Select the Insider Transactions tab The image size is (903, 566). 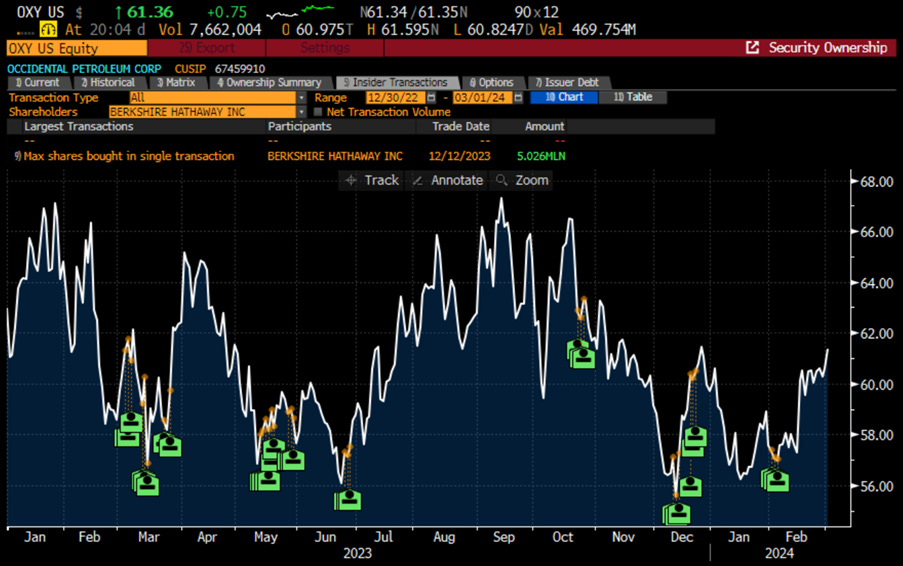pyautogui.click(x=396, y=82)
